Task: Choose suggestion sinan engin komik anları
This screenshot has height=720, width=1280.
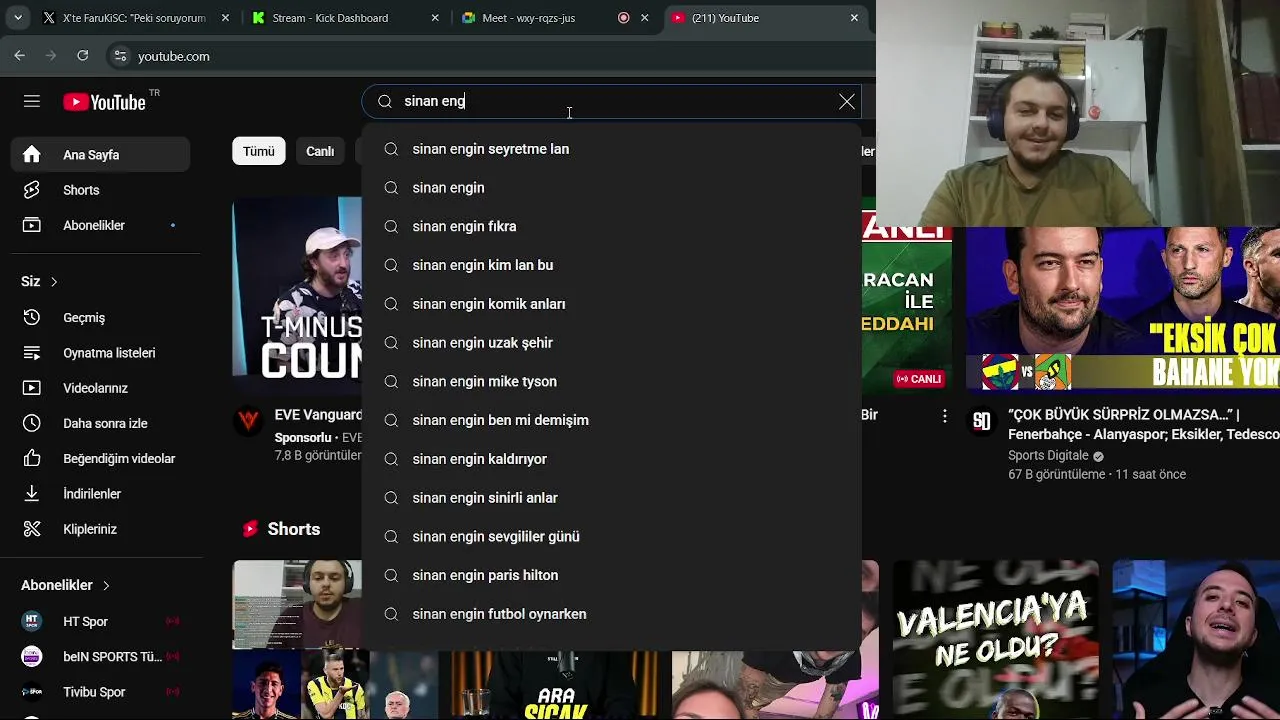Action: pyautogui.click(x=611, y=304)
